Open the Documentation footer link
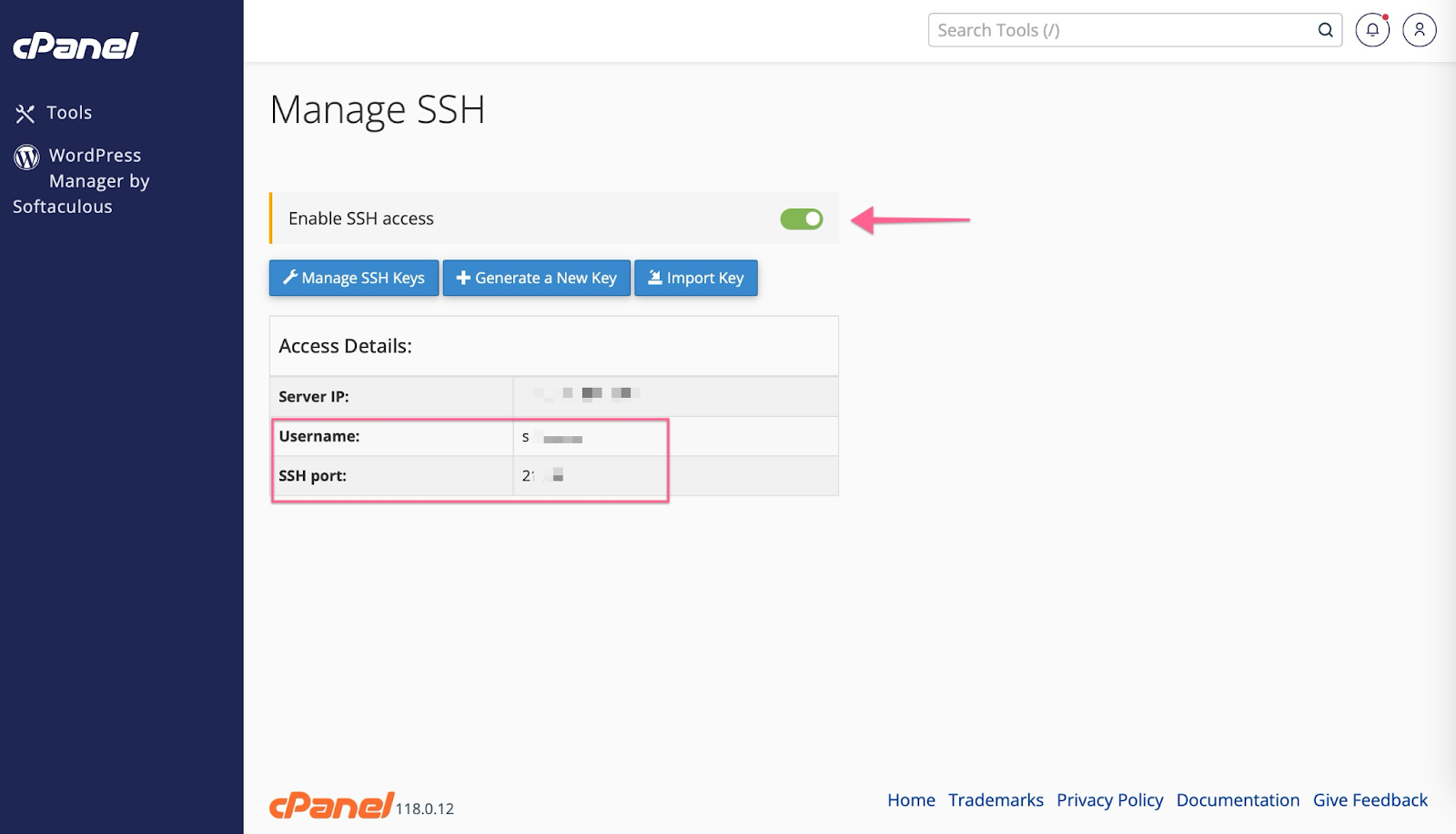Screen dimensions: 1456x834 (1238, 800)
